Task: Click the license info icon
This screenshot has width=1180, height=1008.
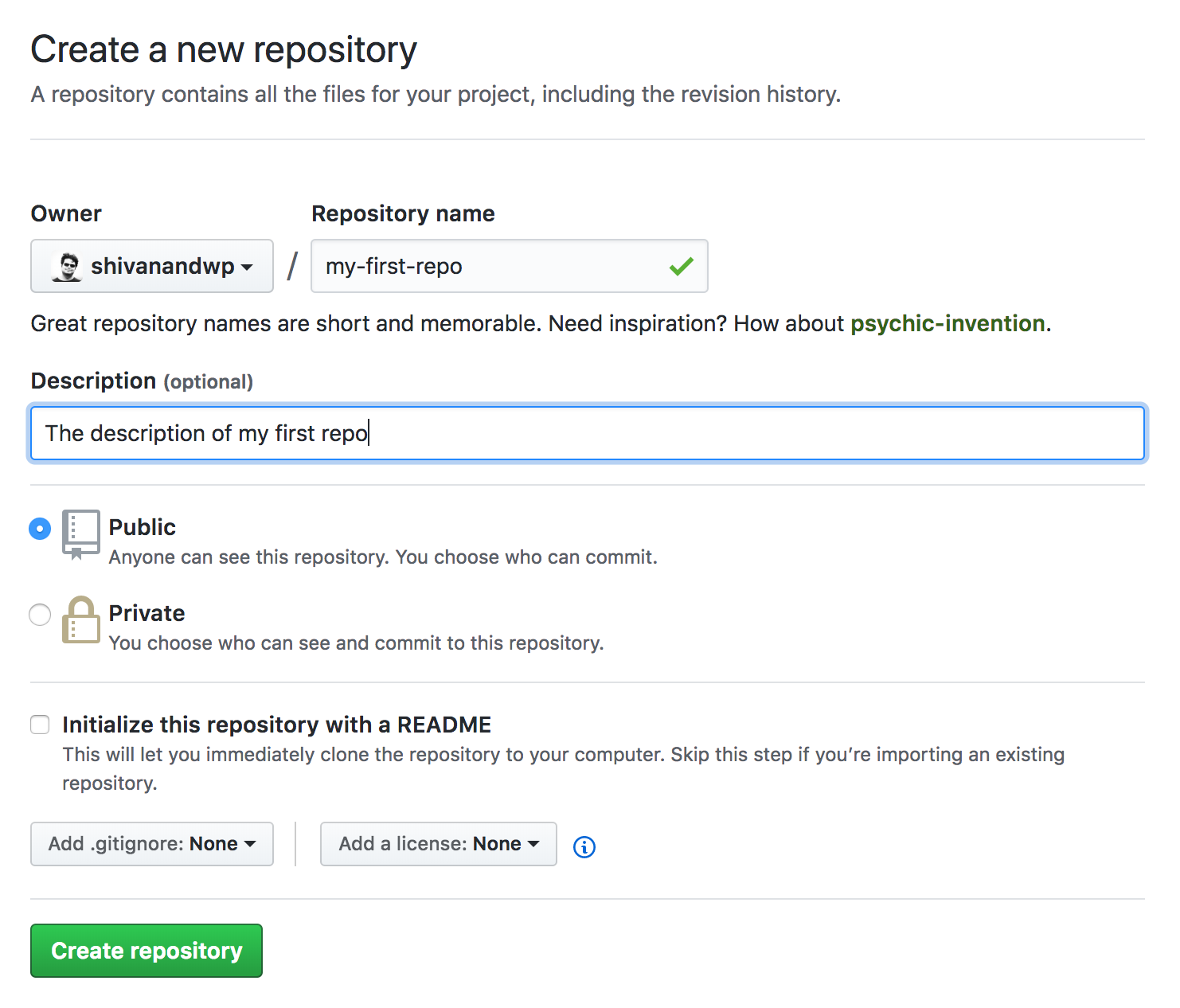Action: pyautogui.click(x=584, y=847)
